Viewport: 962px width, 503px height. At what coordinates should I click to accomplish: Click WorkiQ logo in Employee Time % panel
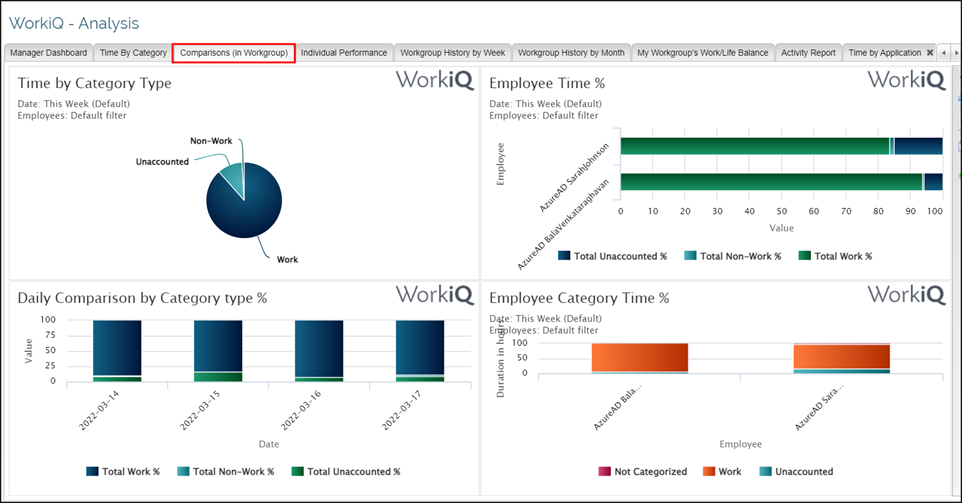point(906,81)
